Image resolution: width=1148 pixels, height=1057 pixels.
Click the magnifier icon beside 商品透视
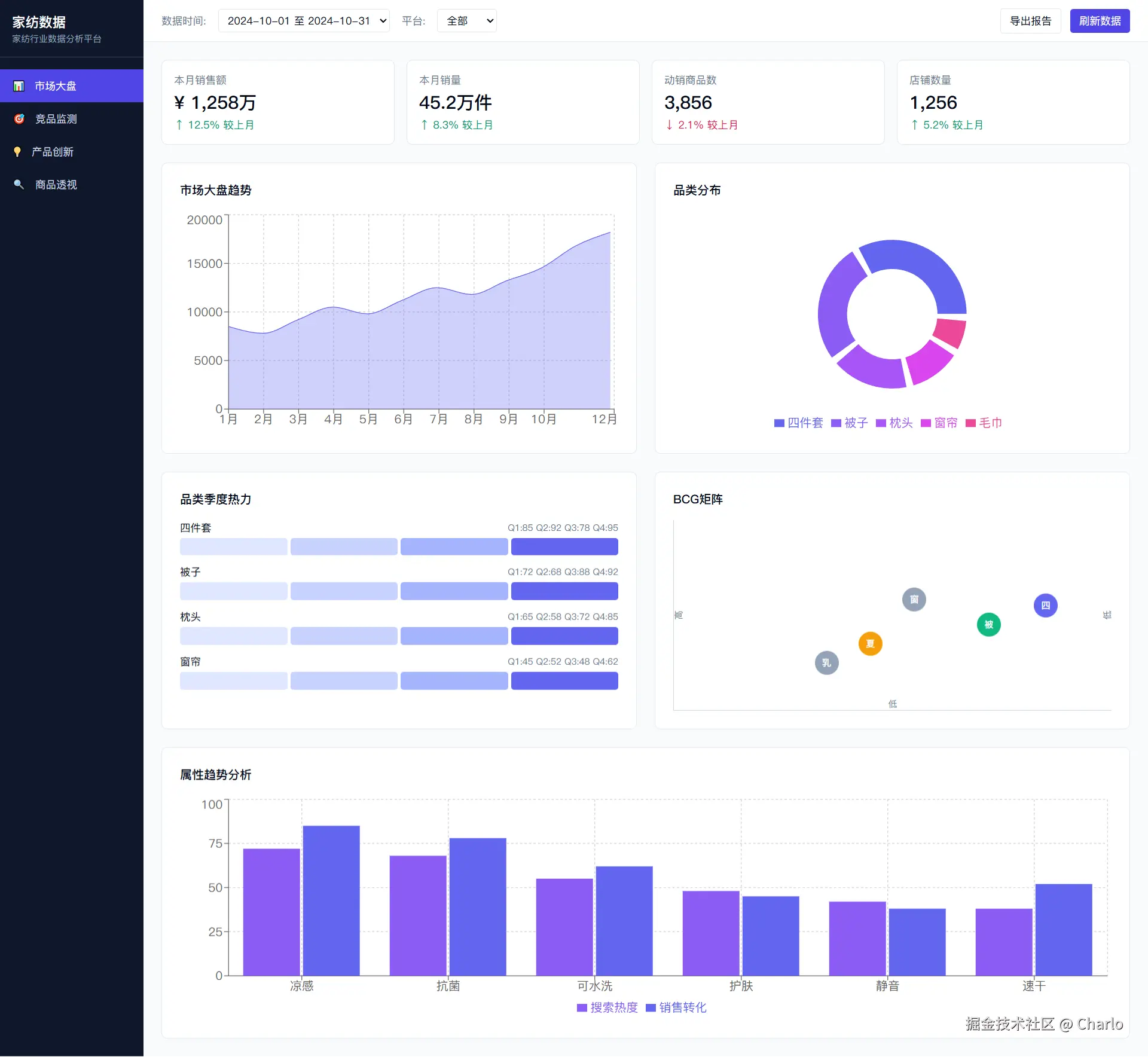click(19, 185)
